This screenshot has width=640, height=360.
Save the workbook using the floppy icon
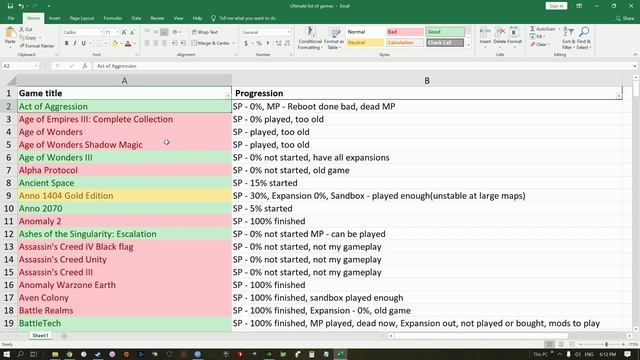pyautogui.click(x=10, y=6)
